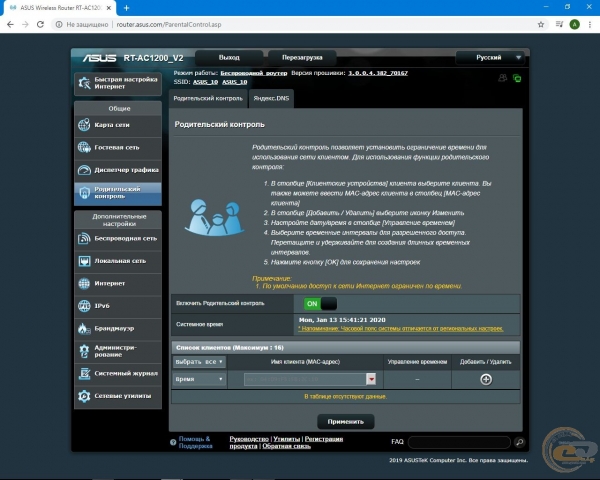The height and width of the screenshot is (480, 600).
Task: Open the browser three-dot menu
Action: pyautogui.click(x=590, y=24)
